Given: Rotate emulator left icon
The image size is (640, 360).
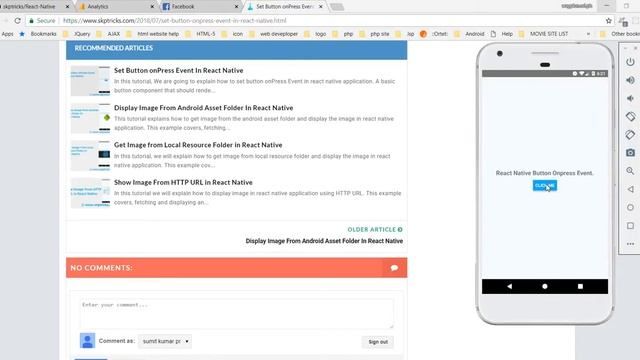Looking at the screenshot, I should click(x=630, y=116).
